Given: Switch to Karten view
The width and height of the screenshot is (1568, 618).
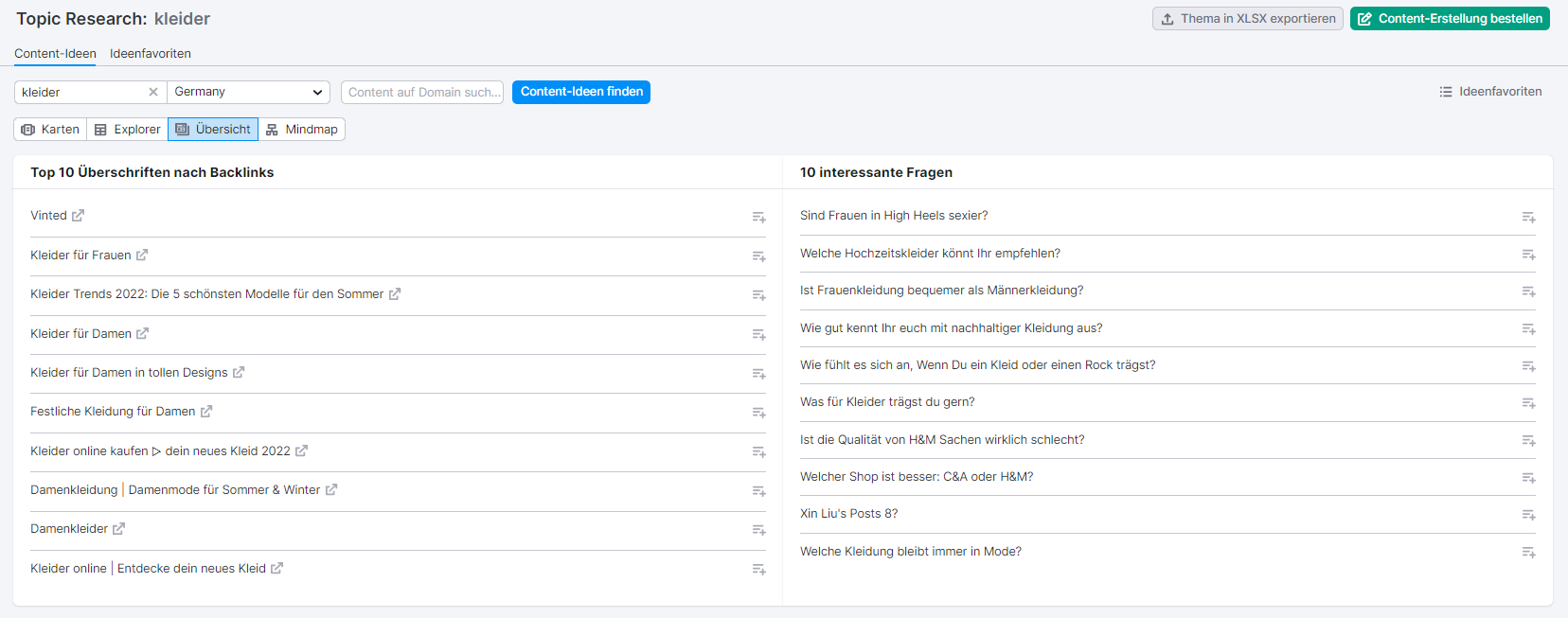Looking at the screenshot, I should [50, 130].
